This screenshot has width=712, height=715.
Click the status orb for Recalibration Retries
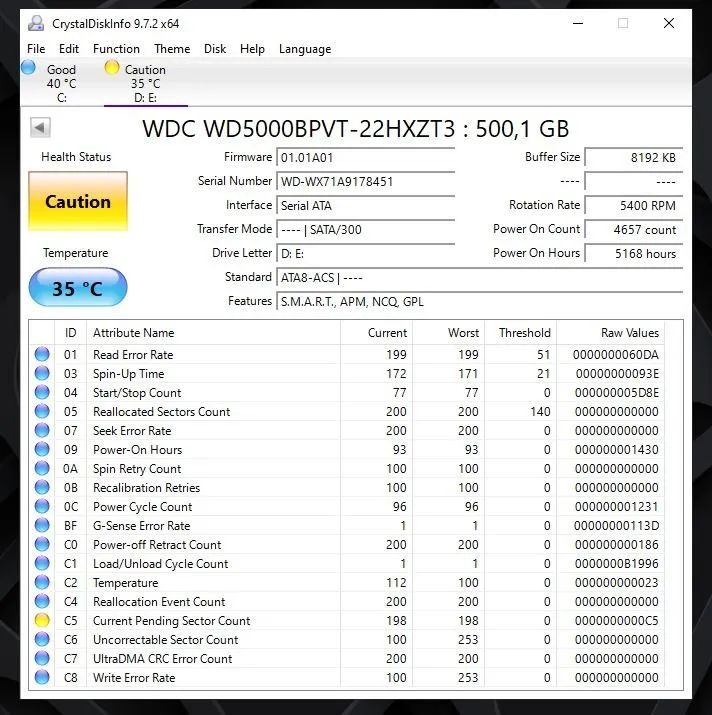(x=42, y=487)
